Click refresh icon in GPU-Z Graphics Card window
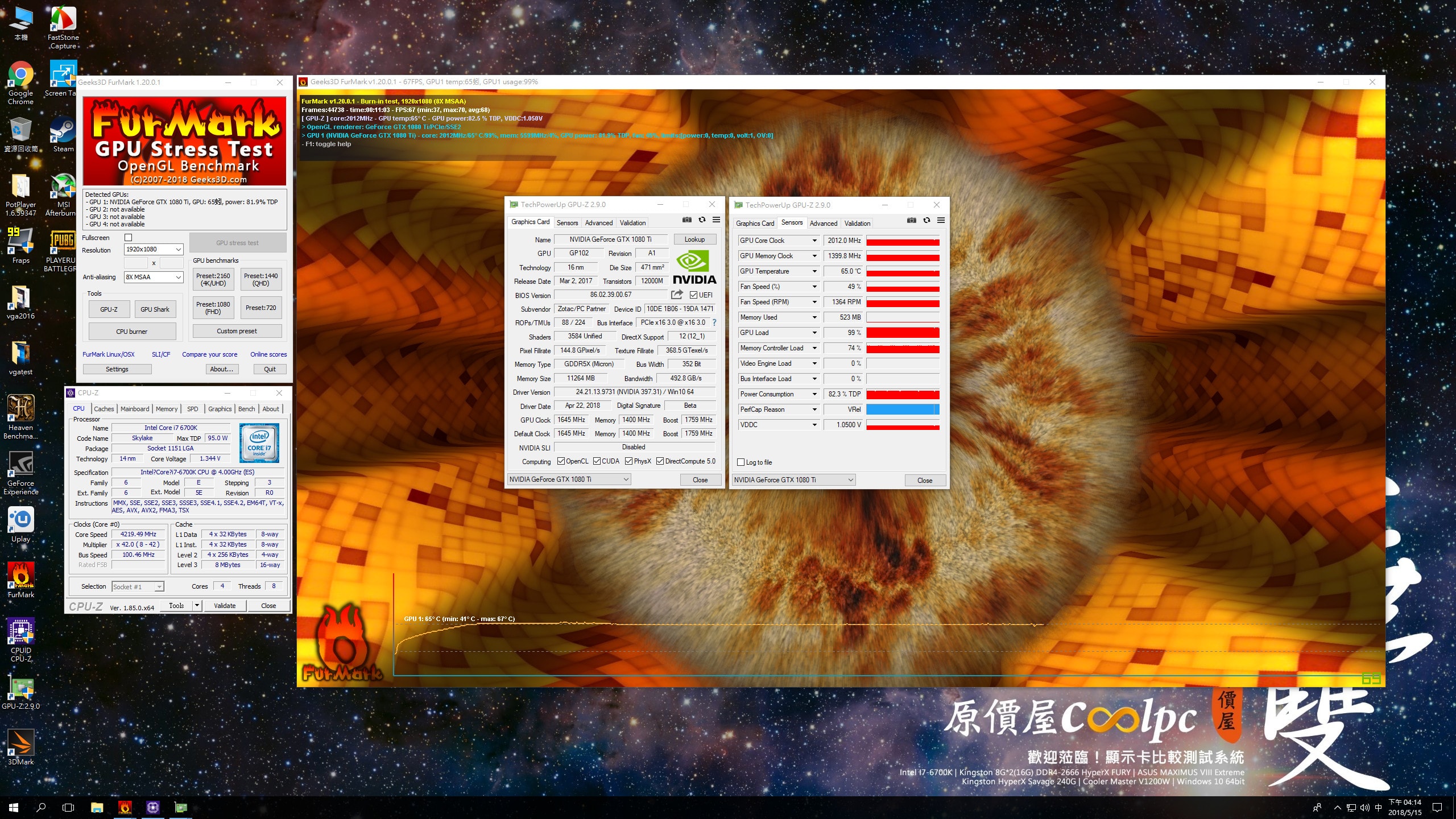 click(702, 220)
